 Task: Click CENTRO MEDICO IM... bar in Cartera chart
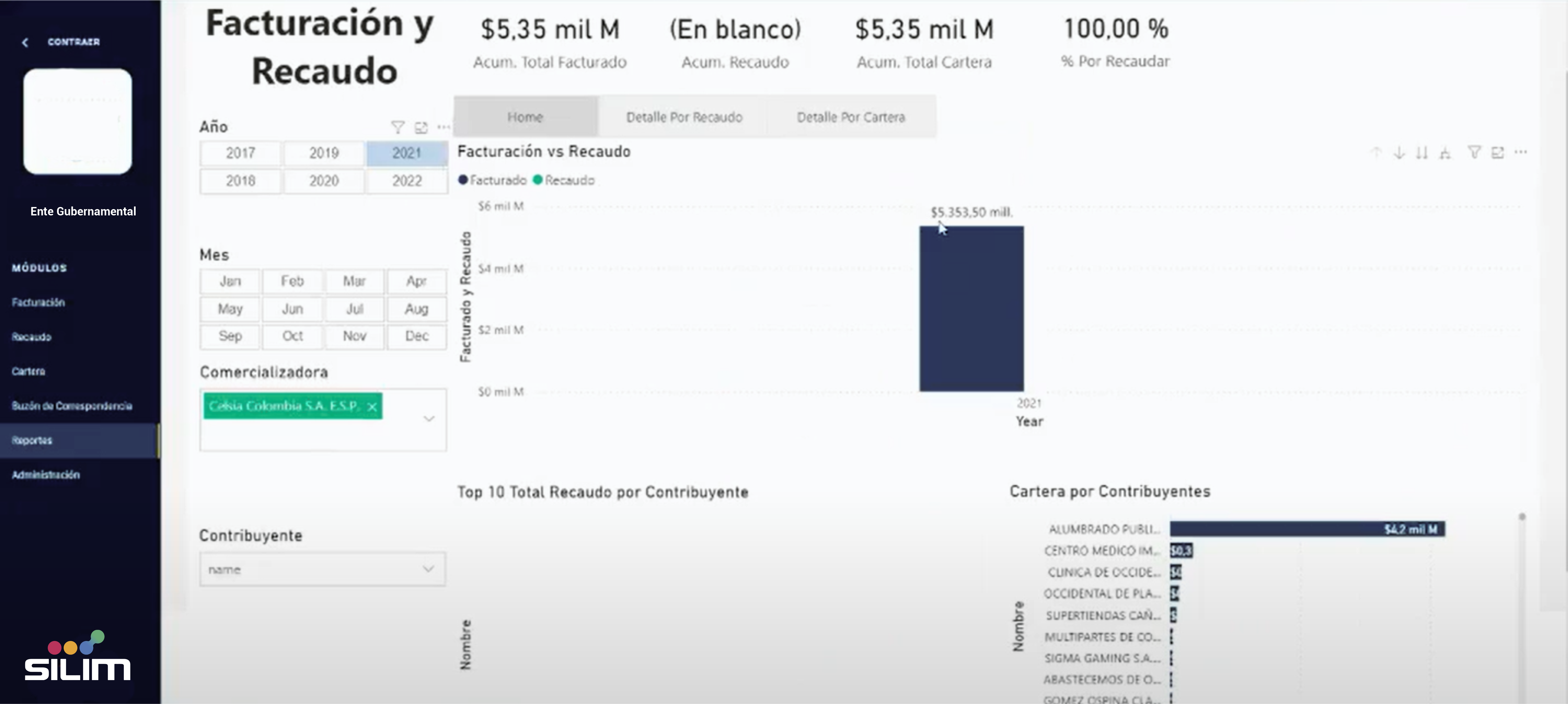1181,551
